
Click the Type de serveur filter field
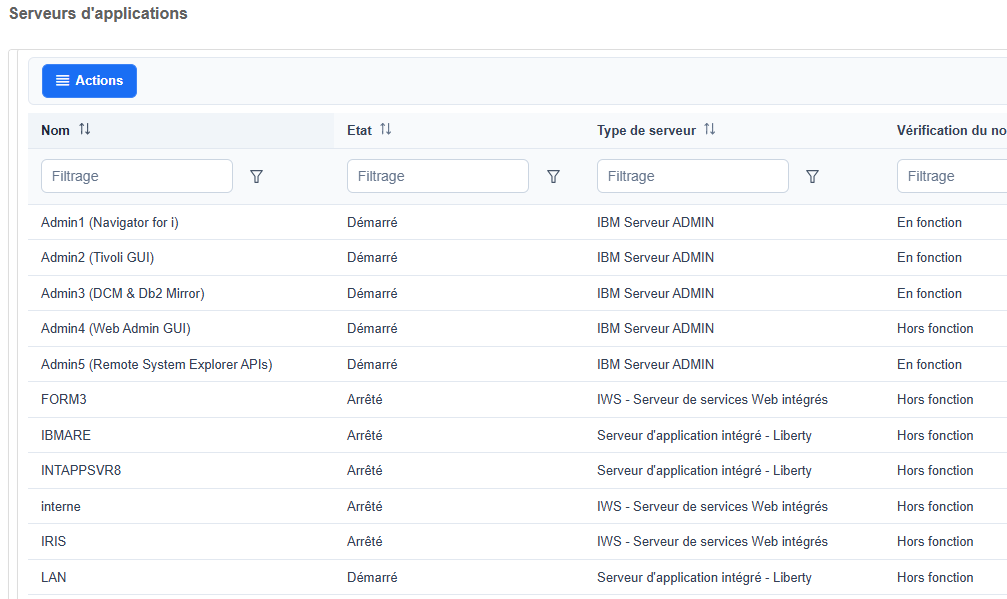[693, 176]
